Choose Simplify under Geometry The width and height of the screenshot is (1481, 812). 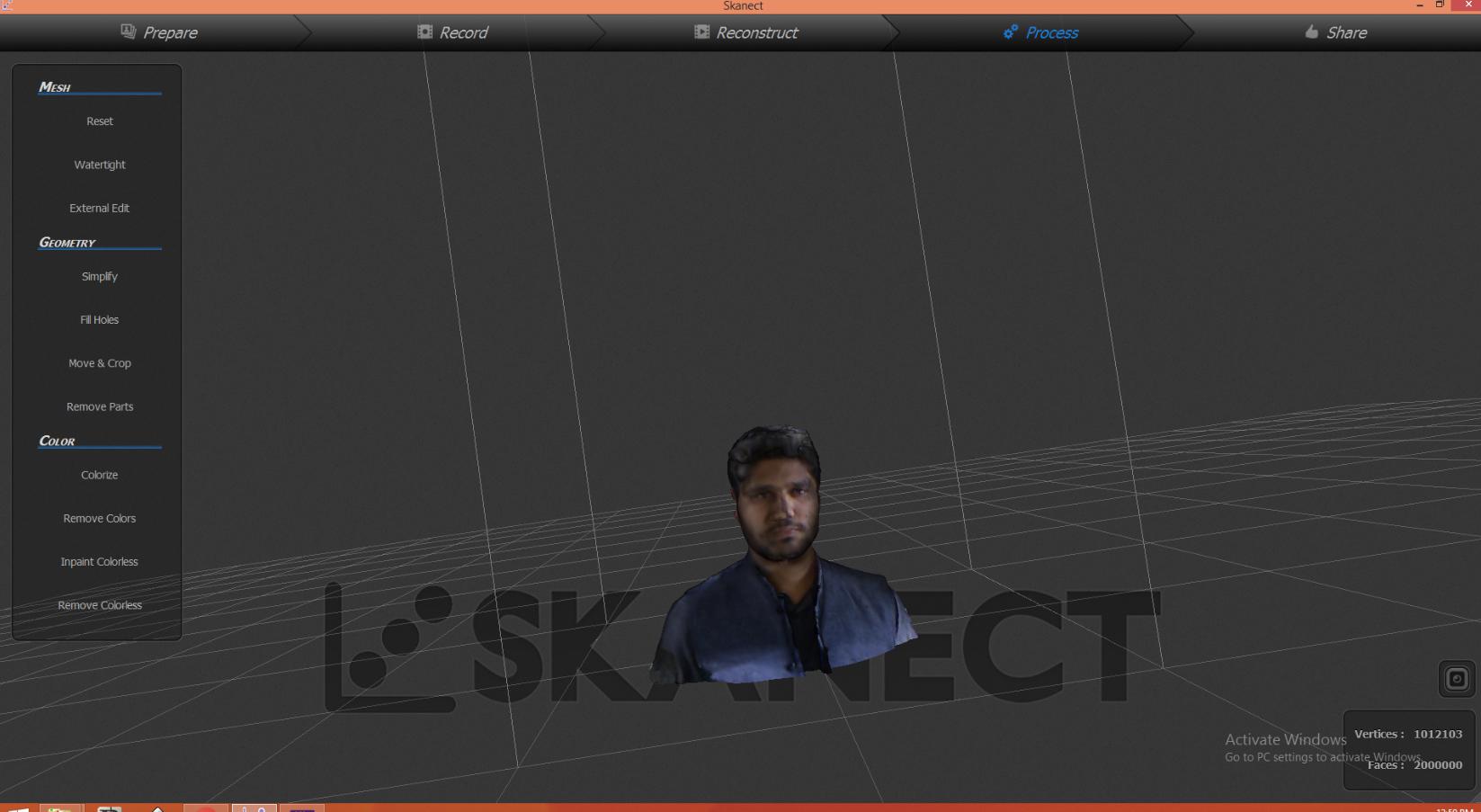tap(100, 276)
